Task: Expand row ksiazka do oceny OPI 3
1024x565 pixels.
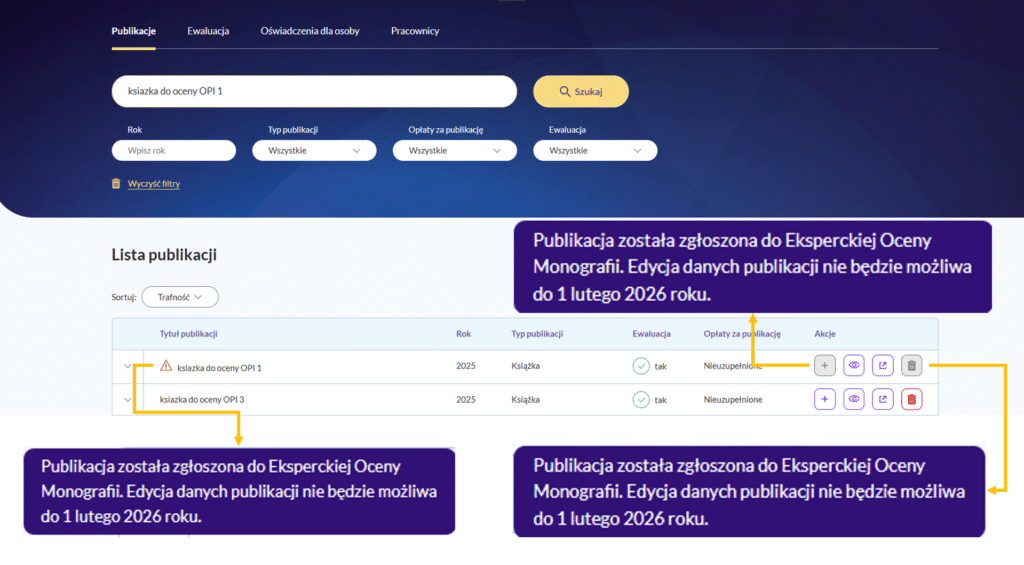Action: click(x=128, y=400)
